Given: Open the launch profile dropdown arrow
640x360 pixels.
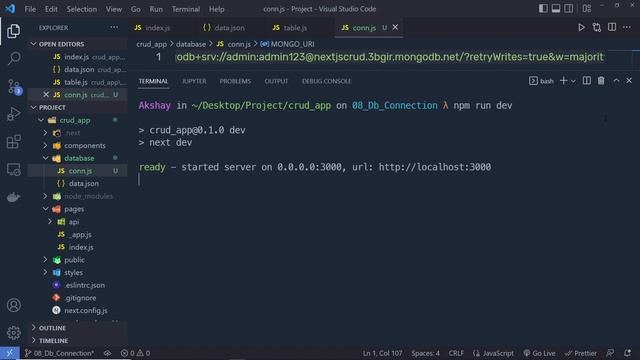Looking at the screenshot, I should [x=573, y=81].
